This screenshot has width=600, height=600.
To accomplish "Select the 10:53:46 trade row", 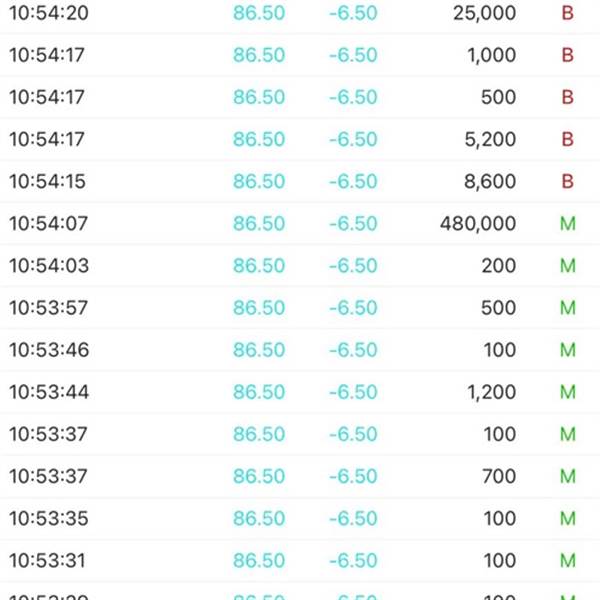I will [300, 350].
